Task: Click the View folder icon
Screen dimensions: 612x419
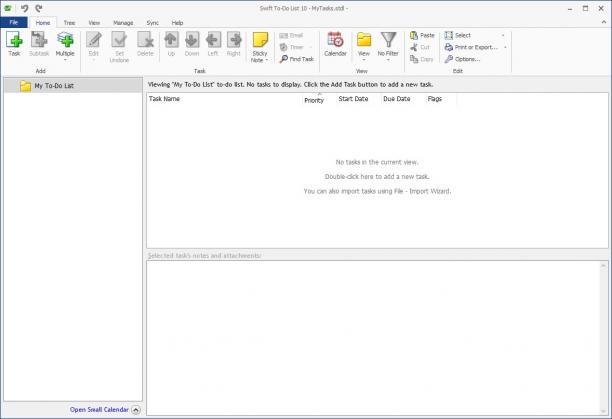Action: [x=364, y=40]
